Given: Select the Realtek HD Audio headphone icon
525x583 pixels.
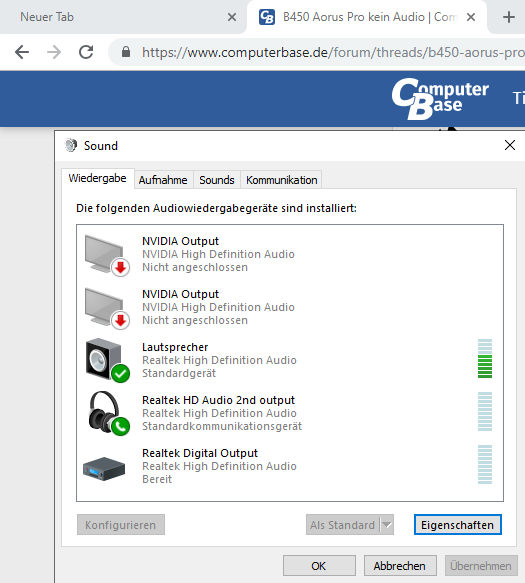Looking at the screenshot, I should [x=109, y=413].
